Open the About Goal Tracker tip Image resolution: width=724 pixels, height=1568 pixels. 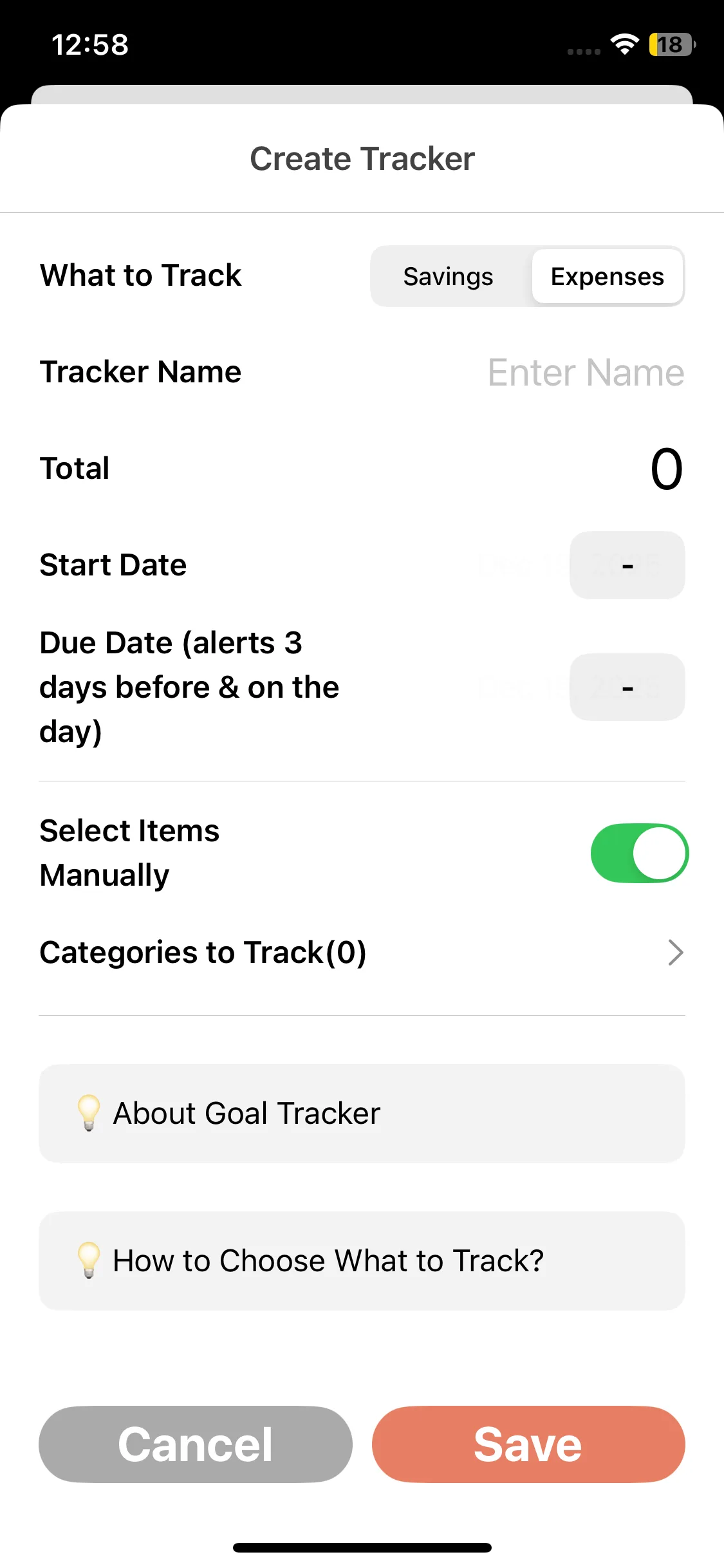click(x=362, y=1114)
